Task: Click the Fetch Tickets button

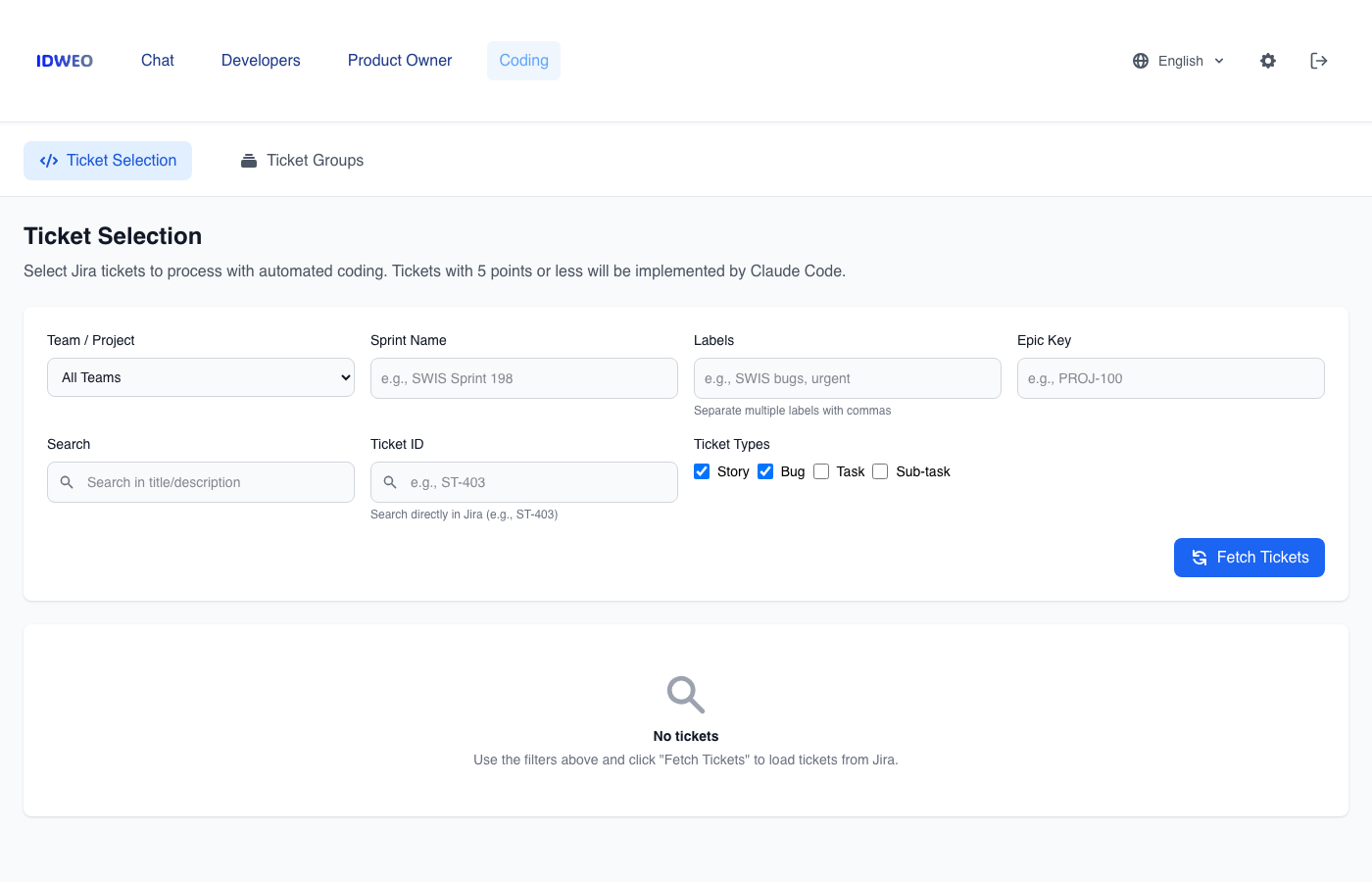Action: [x=1249, y=557]
